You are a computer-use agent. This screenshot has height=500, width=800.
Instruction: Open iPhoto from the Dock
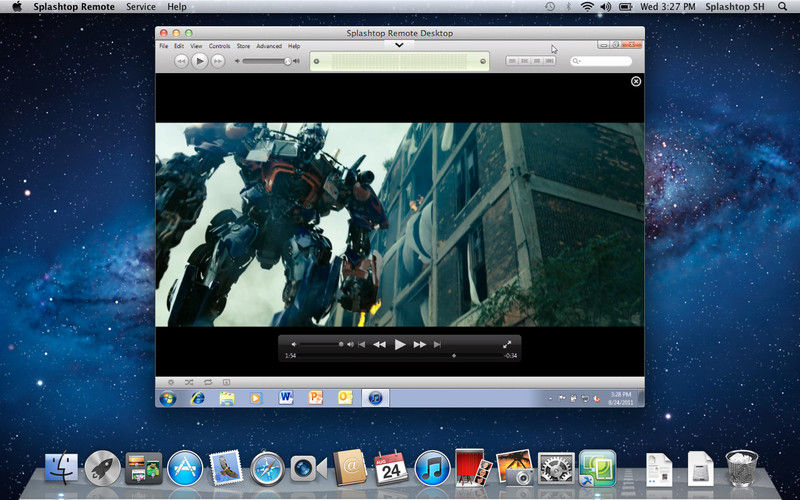coord(514,467)
